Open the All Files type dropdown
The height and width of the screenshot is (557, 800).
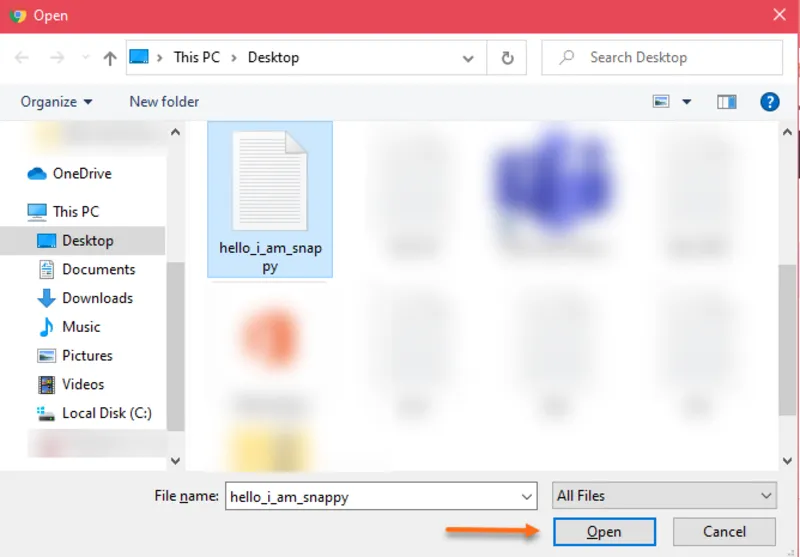tap(665, 496)
